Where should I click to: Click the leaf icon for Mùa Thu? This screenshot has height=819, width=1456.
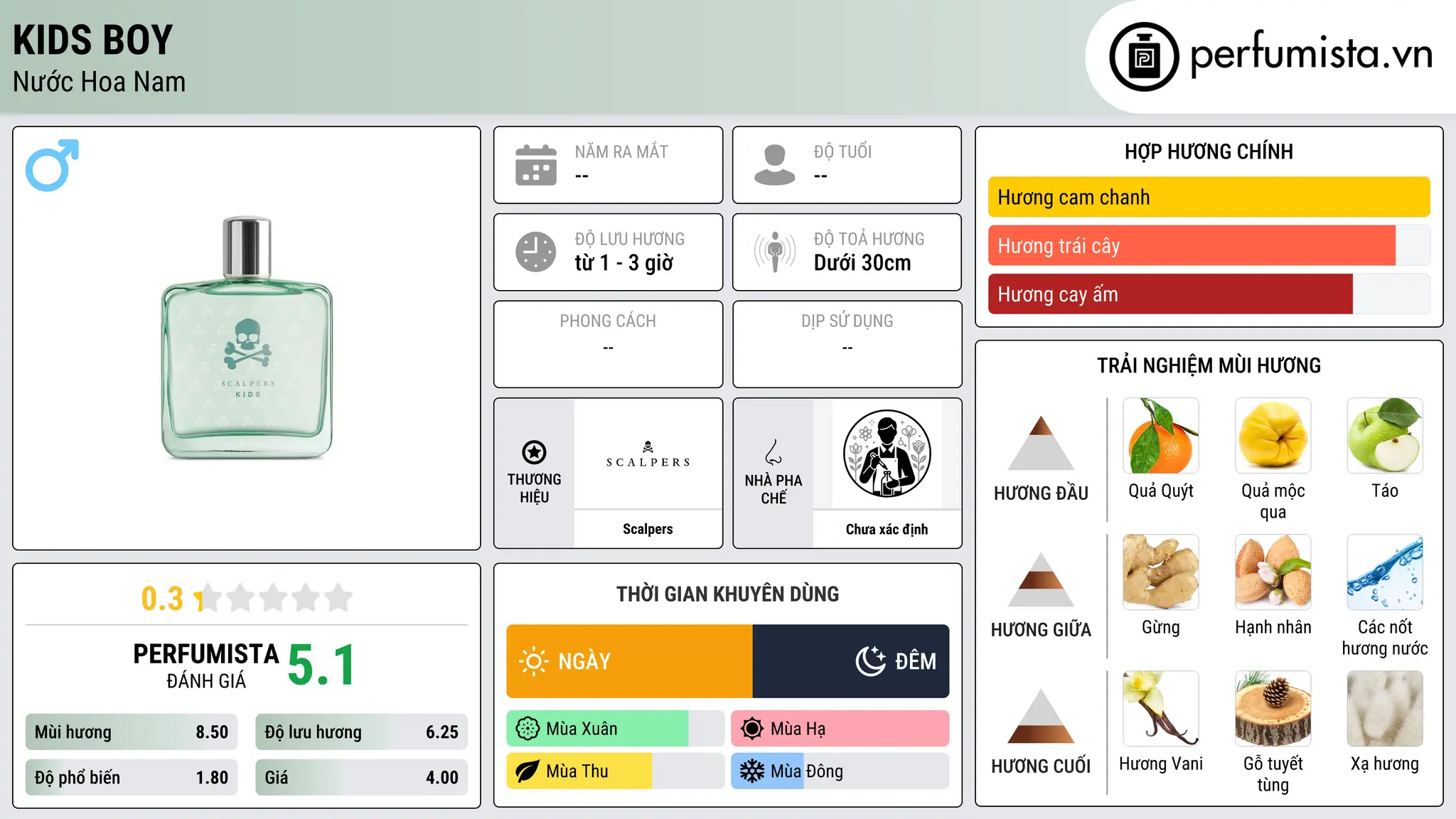pos(528,771)
